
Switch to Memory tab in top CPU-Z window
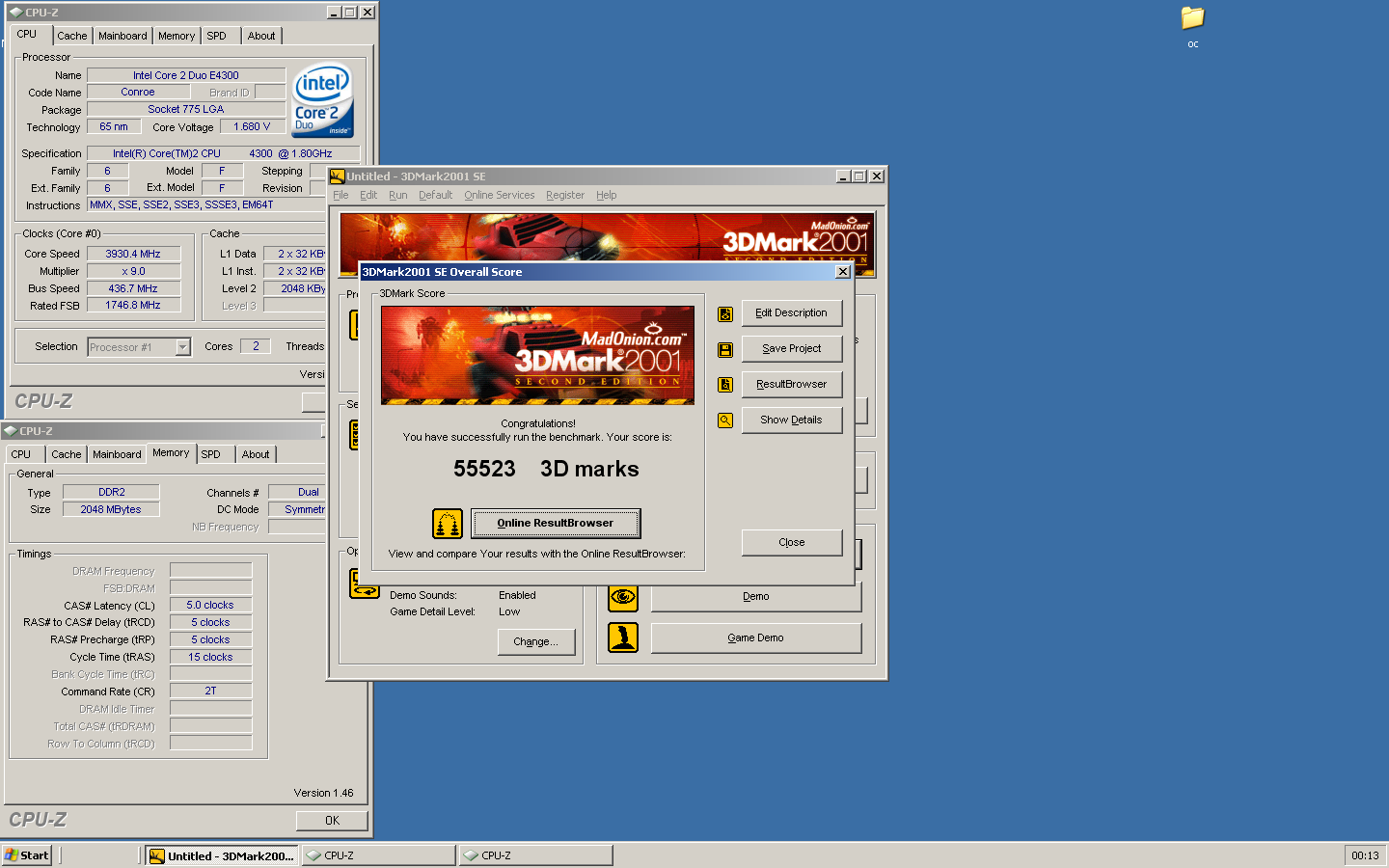point(177,36)
